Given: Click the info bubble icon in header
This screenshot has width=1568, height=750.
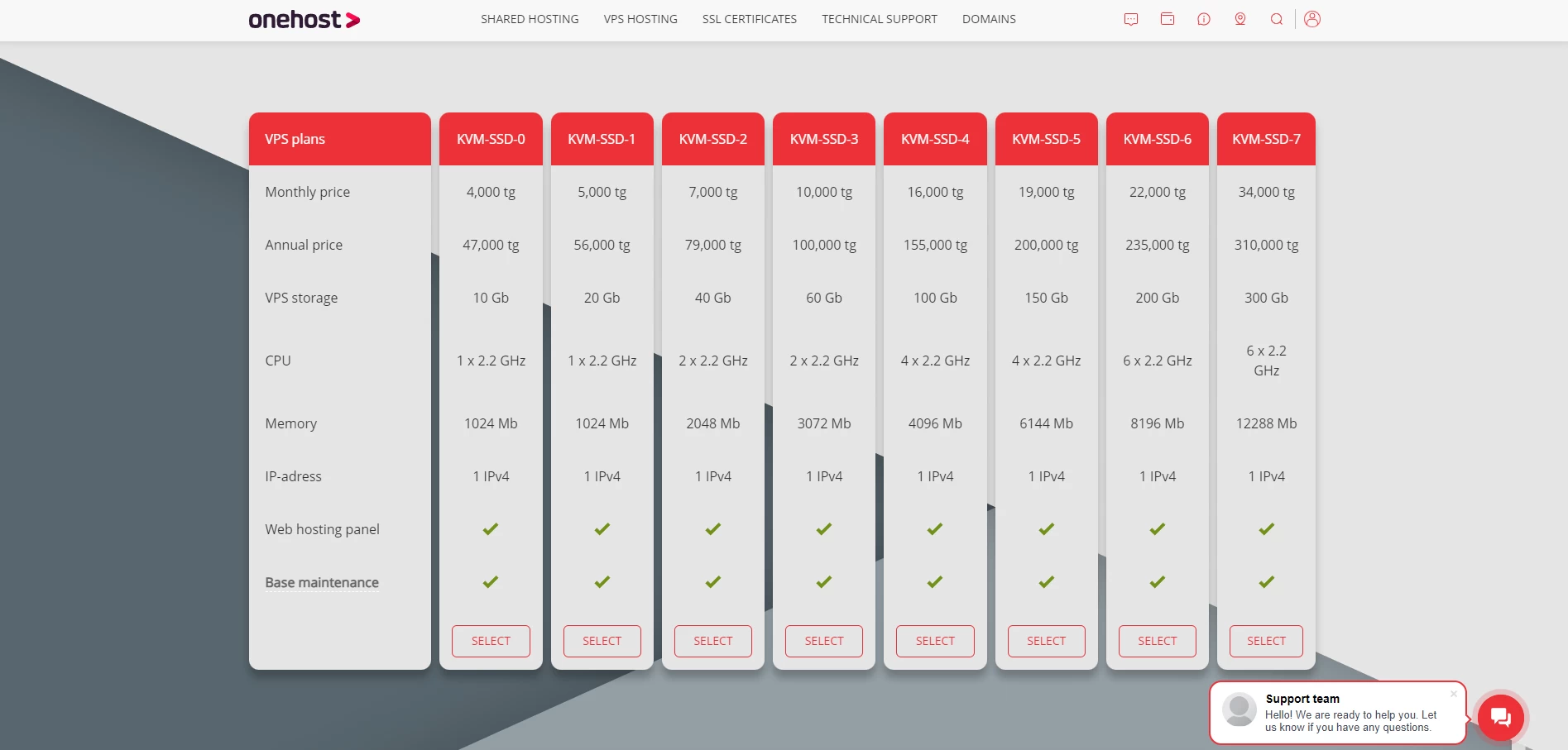Looking at the screenshot, I should [1204, 19].
